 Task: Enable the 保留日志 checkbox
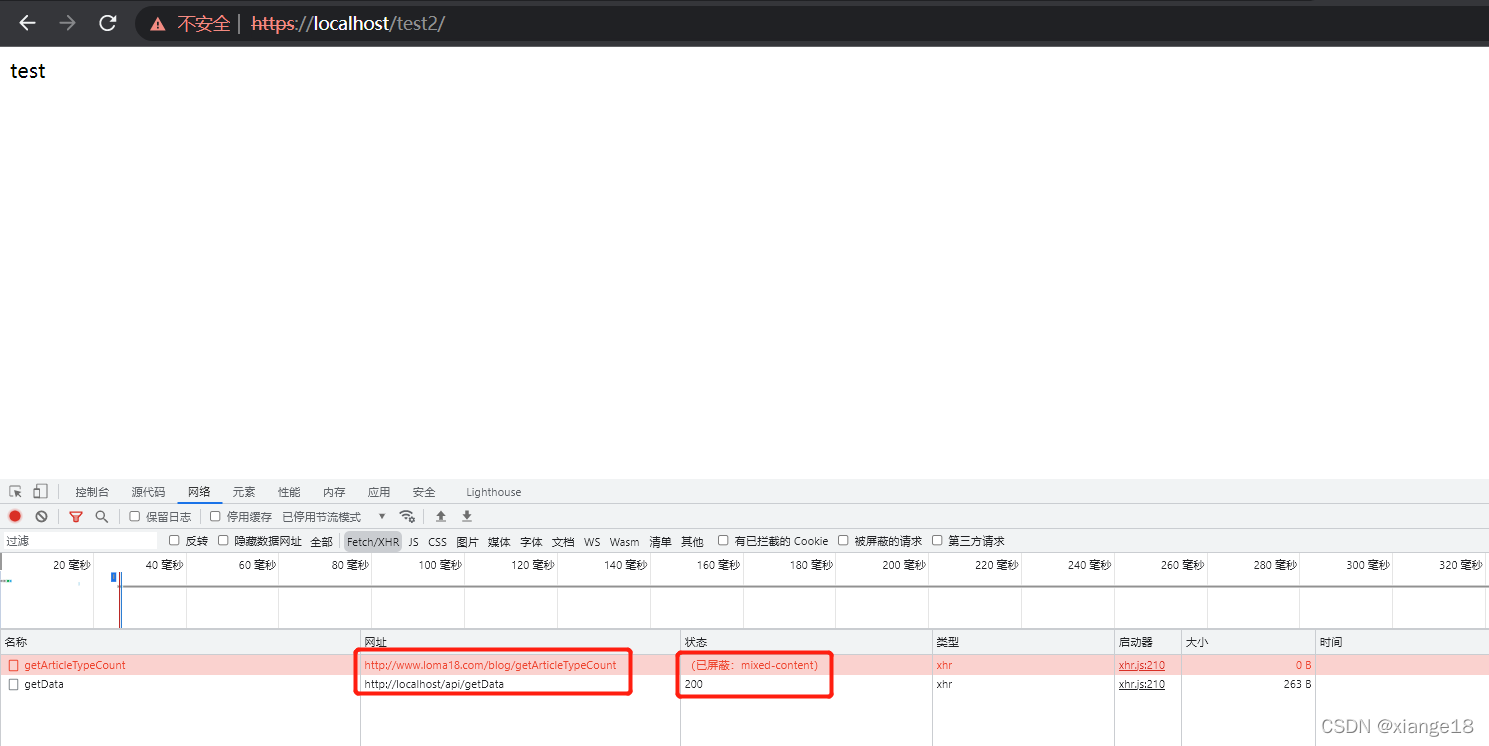click(135, 517)
